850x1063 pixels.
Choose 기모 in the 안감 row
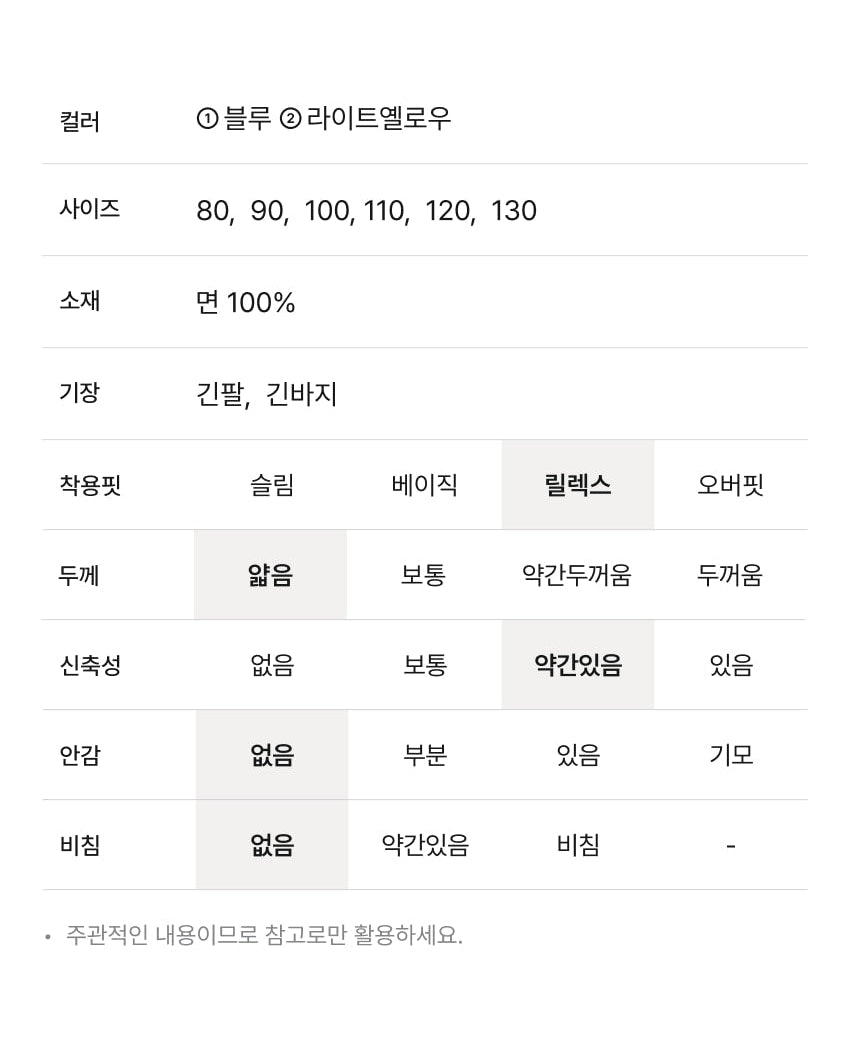pos(731,755)
